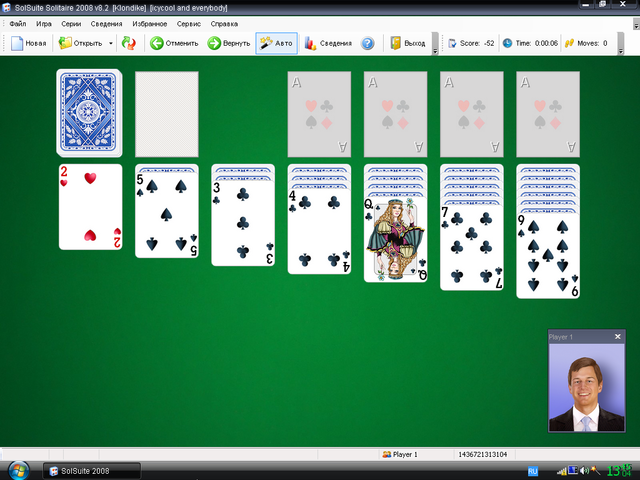The width and height of the screenshot is (640, 480).
Task: Click the volume speaker tray icon
Action: click(x=584, y=471)
